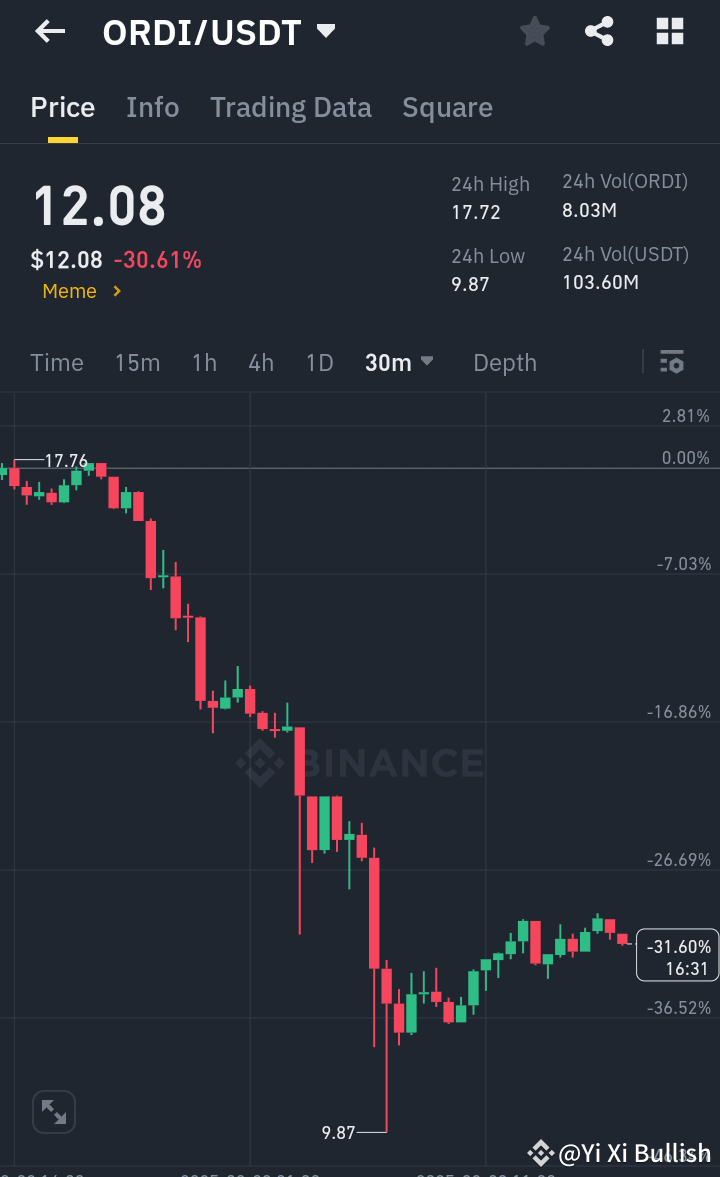The width and height of the screenshot is (720, 1177).
Task: Open the Depth view
Action: (504, 362)
